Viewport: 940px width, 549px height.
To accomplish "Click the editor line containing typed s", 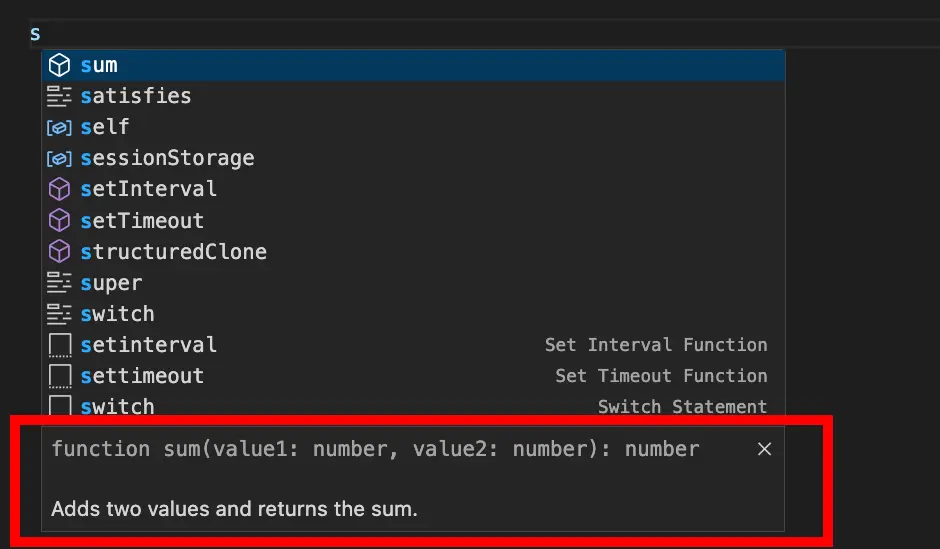I will pos(400,34).
